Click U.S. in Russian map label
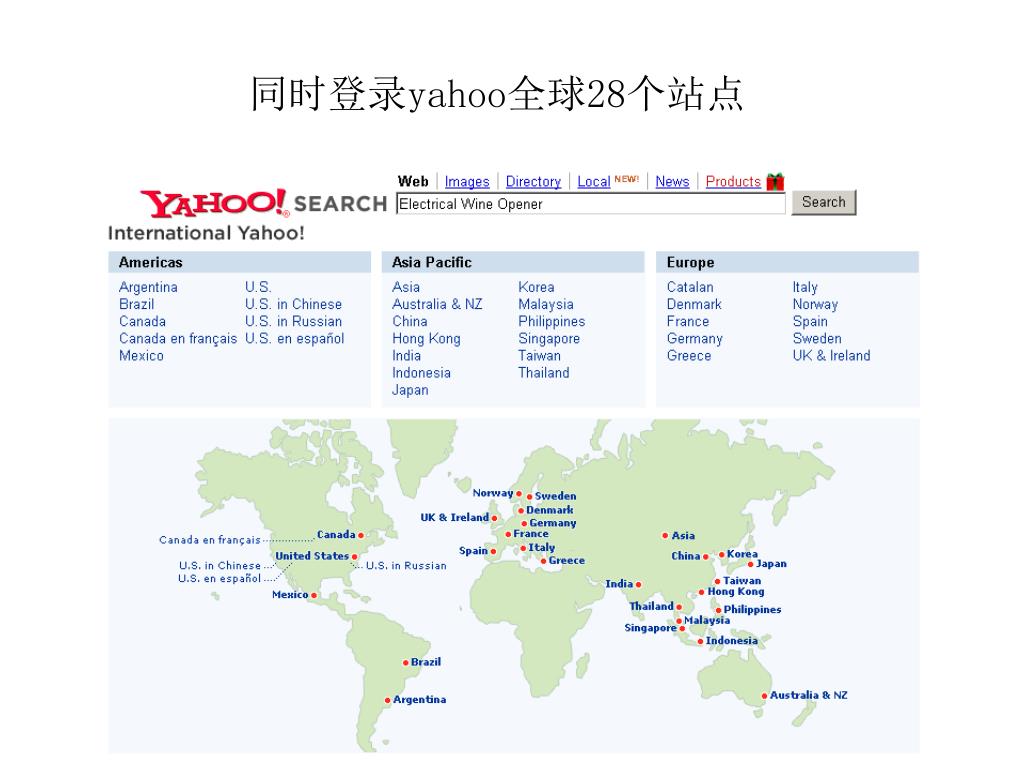This screenshot has height=768, width=1024. tap(406, 566)
